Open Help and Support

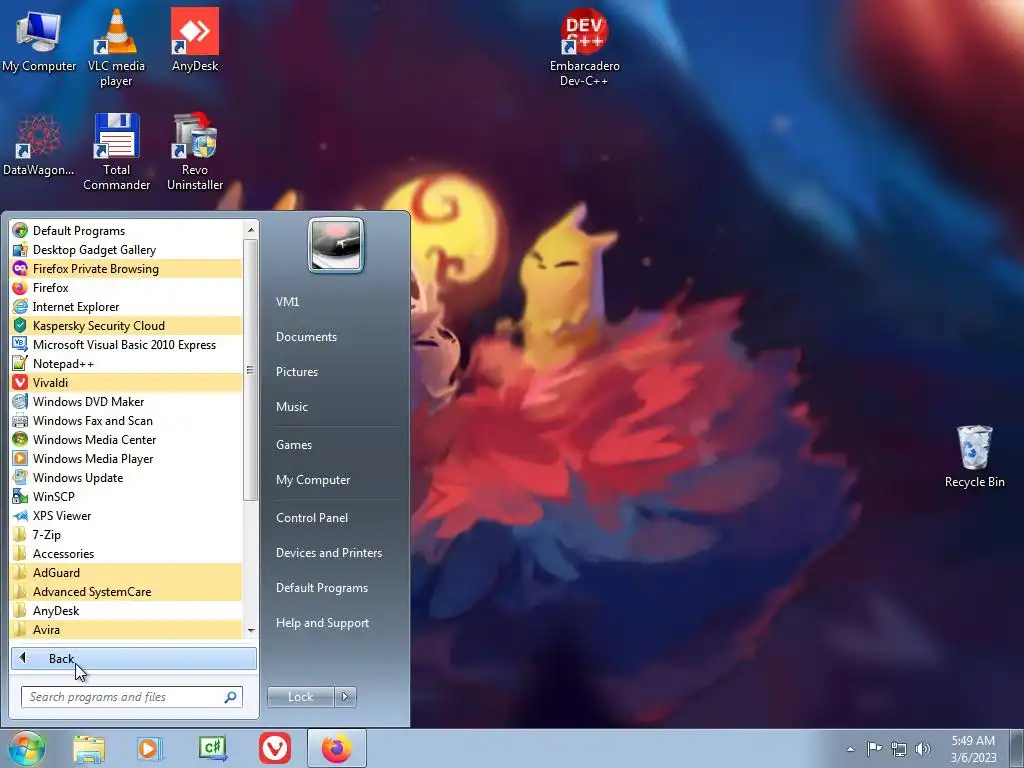tap(322, 623)
